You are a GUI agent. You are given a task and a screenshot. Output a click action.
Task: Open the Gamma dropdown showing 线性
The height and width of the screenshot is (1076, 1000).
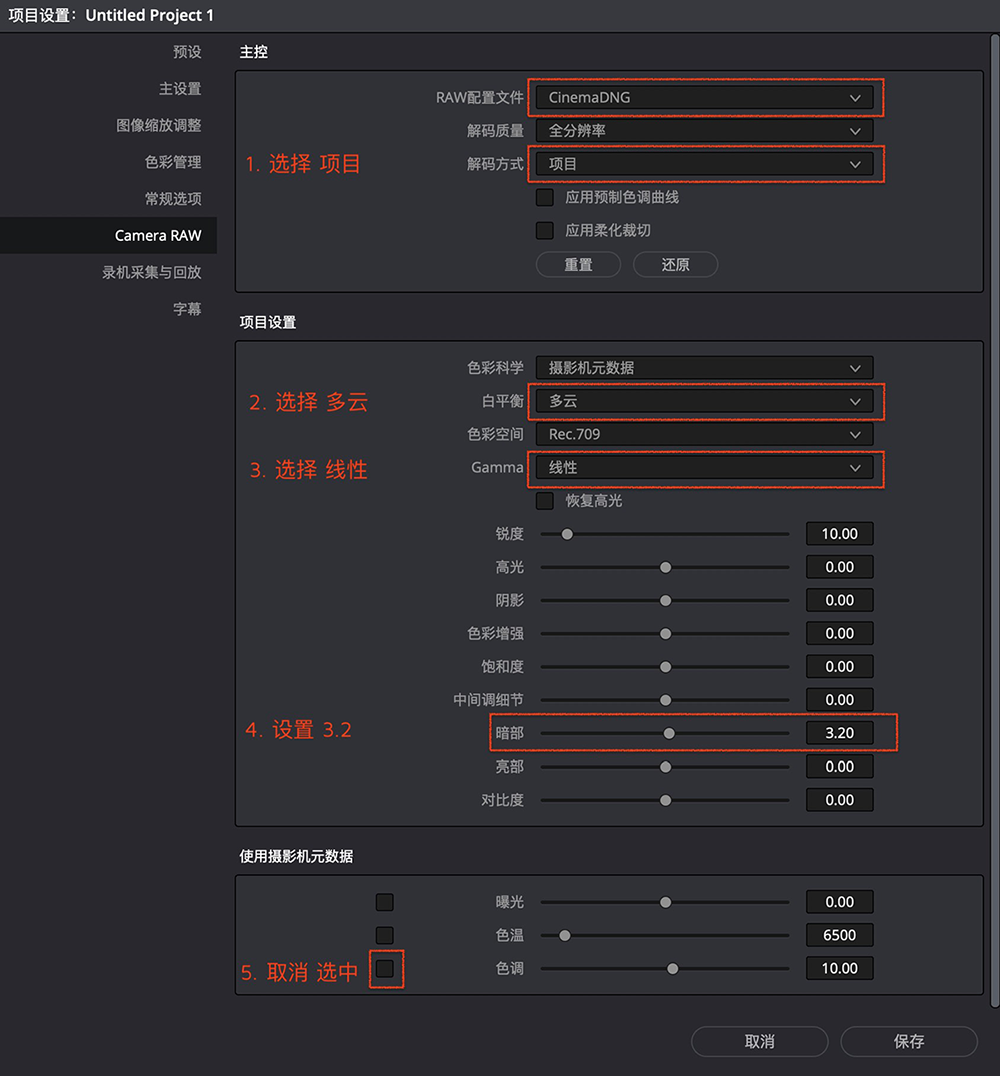click(705, 468)
